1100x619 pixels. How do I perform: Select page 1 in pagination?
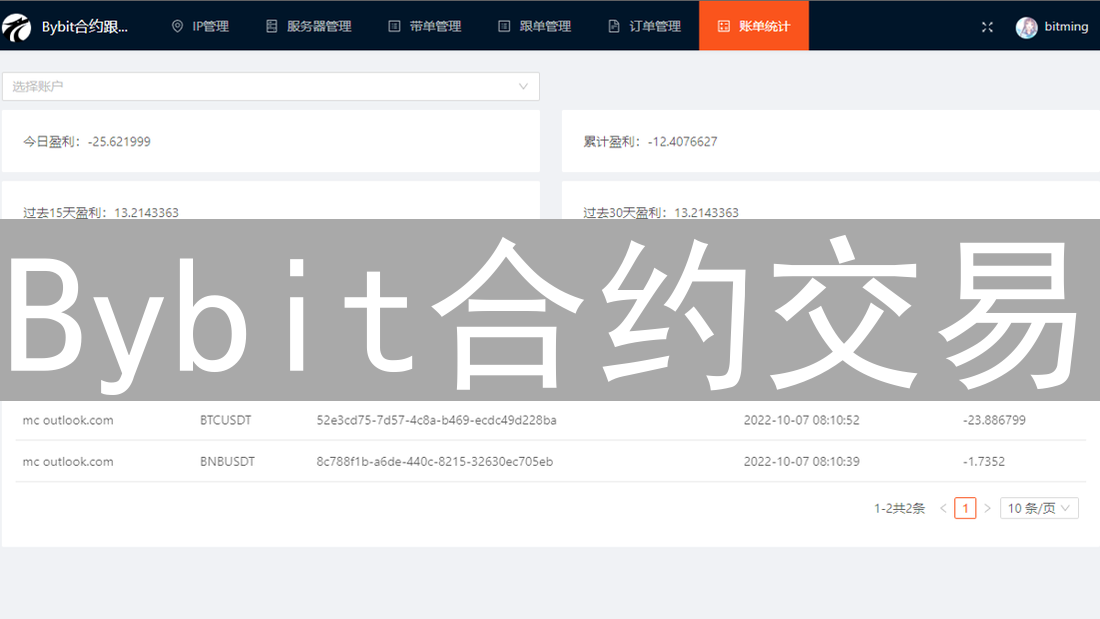(965, 508)
